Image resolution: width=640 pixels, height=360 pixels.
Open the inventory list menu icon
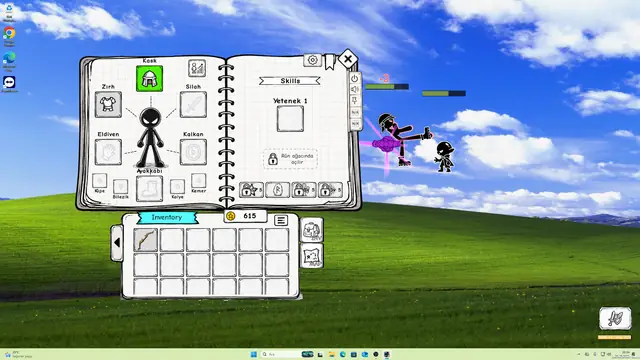[280, 220]
